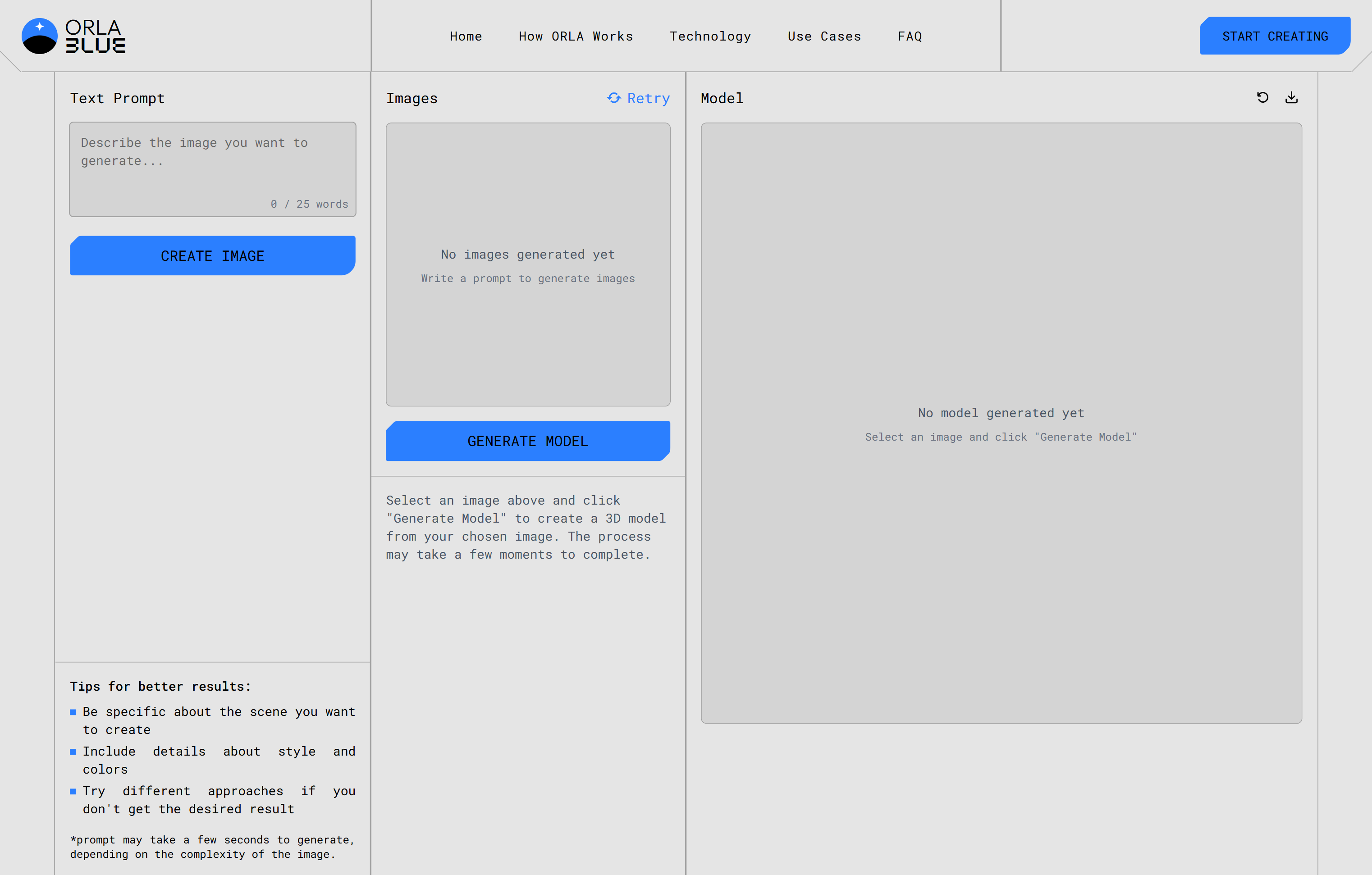Click the 'Select an image and click' hint
Screen dimensions: 1372x875
tap(1001, 437)
